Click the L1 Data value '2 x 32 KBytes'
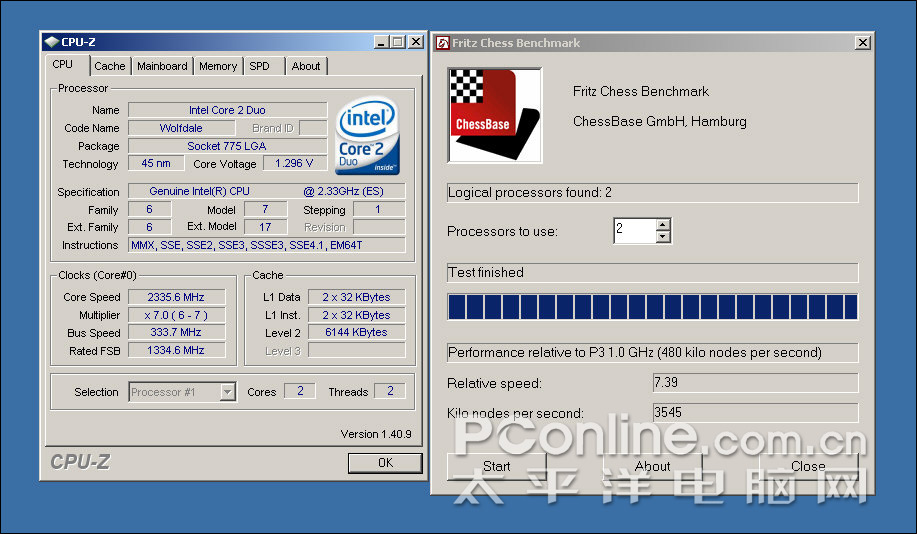The image size is (917, 534). click(357, 297)
